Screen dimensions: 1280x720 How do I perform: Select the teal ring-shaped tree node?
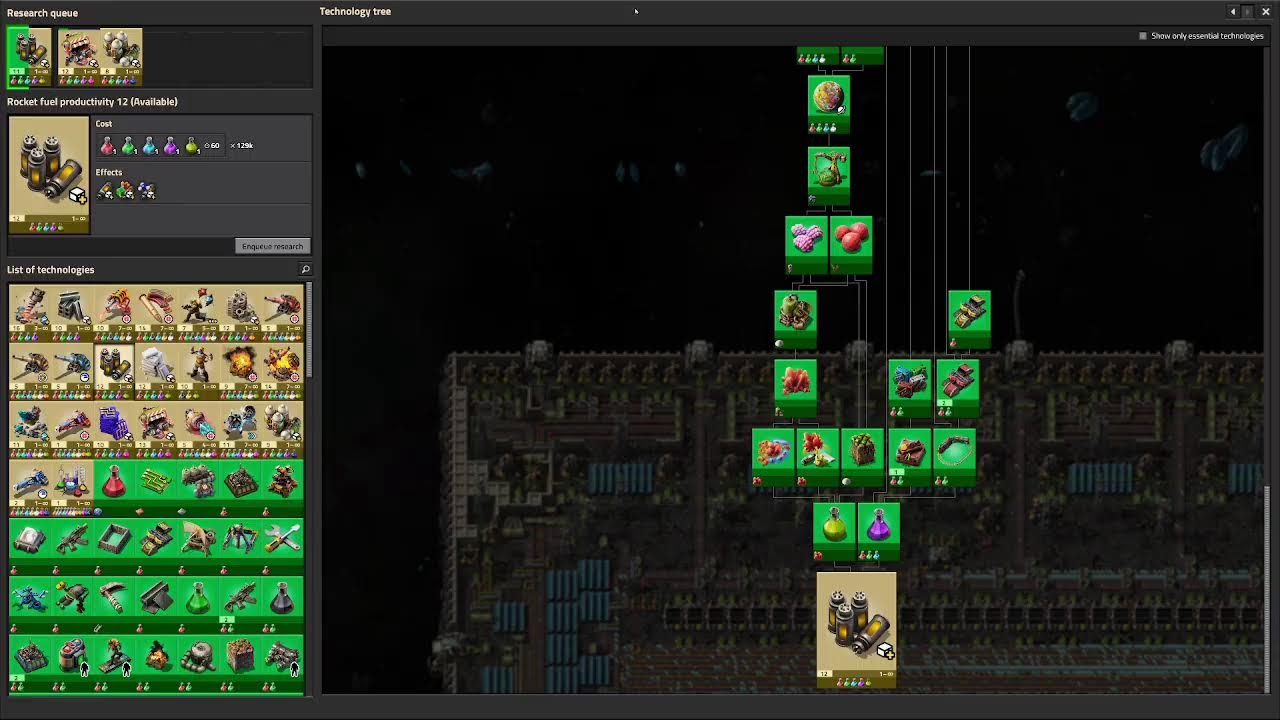coord(954,458)
